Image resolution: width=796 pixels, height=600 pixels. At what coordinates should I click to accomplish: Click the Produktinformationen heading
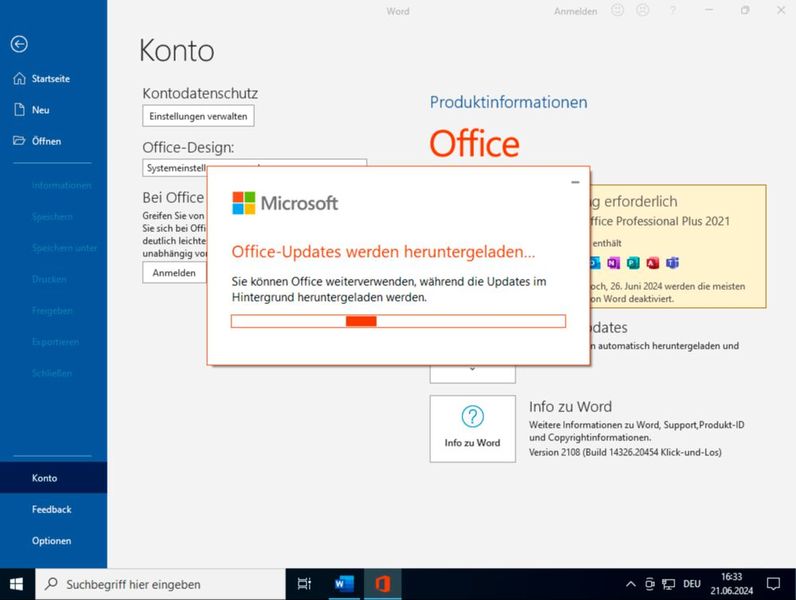[509, 103]
